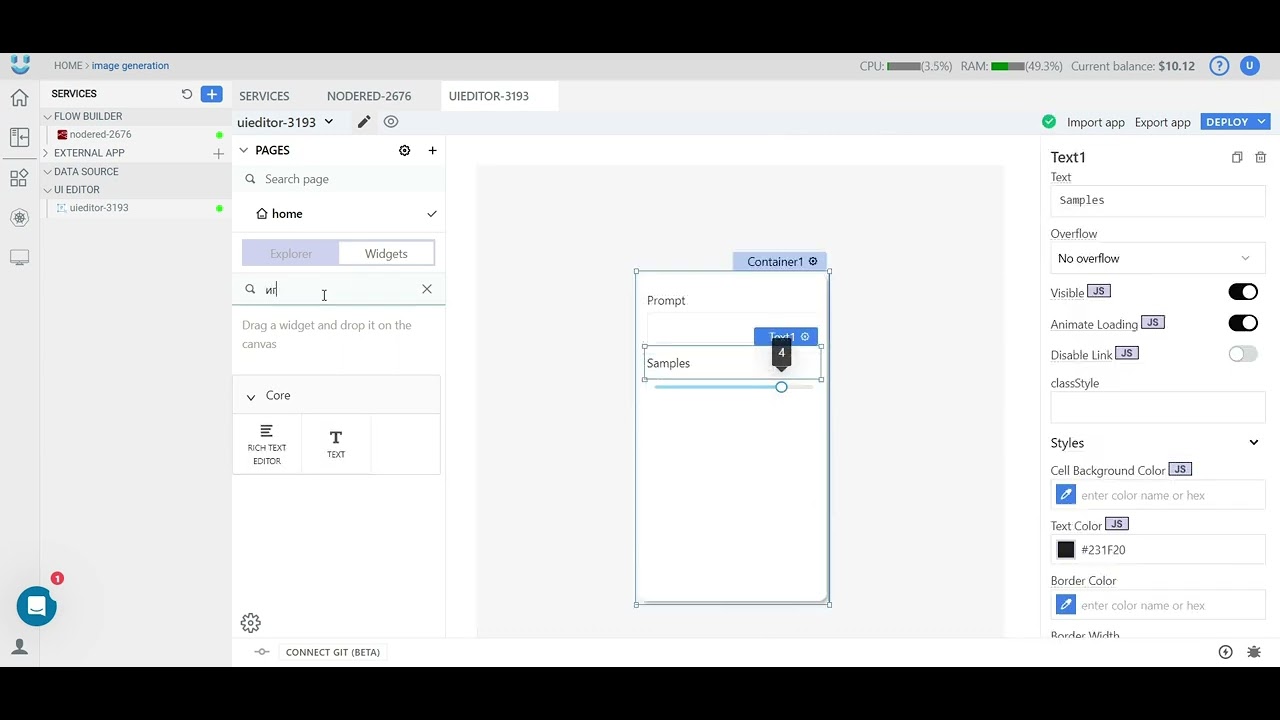1280x720 pixels.
Task: Collapse the UI Editor tree section
Action: point(47,190)
